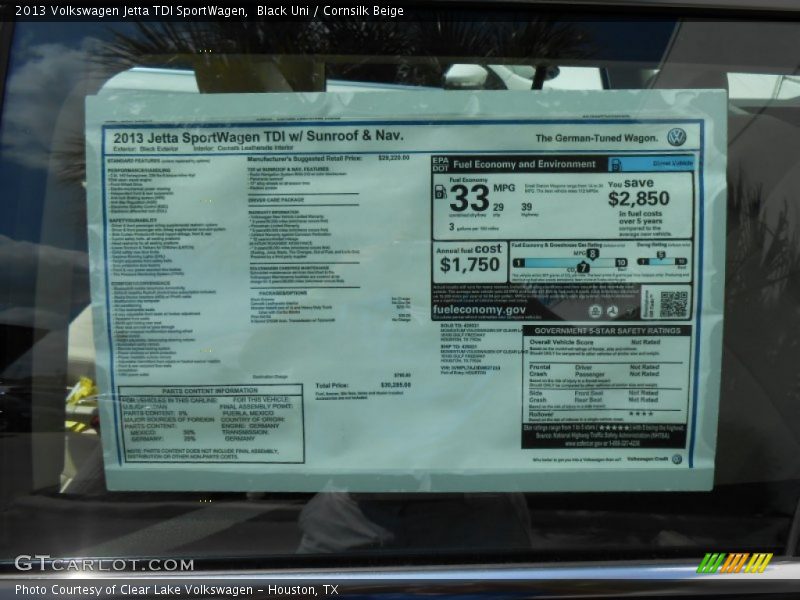Open the fueleconomy.gov link
800x600 pixels.
479,310
